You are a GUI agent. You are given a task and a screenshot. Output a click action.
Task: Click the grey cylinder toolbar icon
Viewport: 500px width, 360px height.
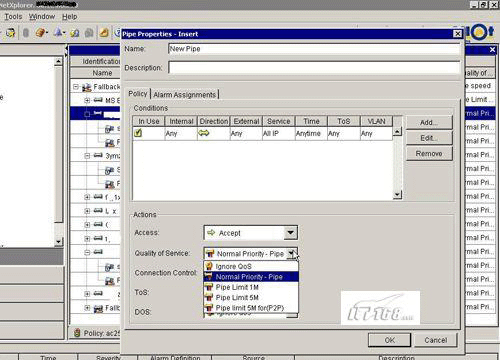click(26, 33)
